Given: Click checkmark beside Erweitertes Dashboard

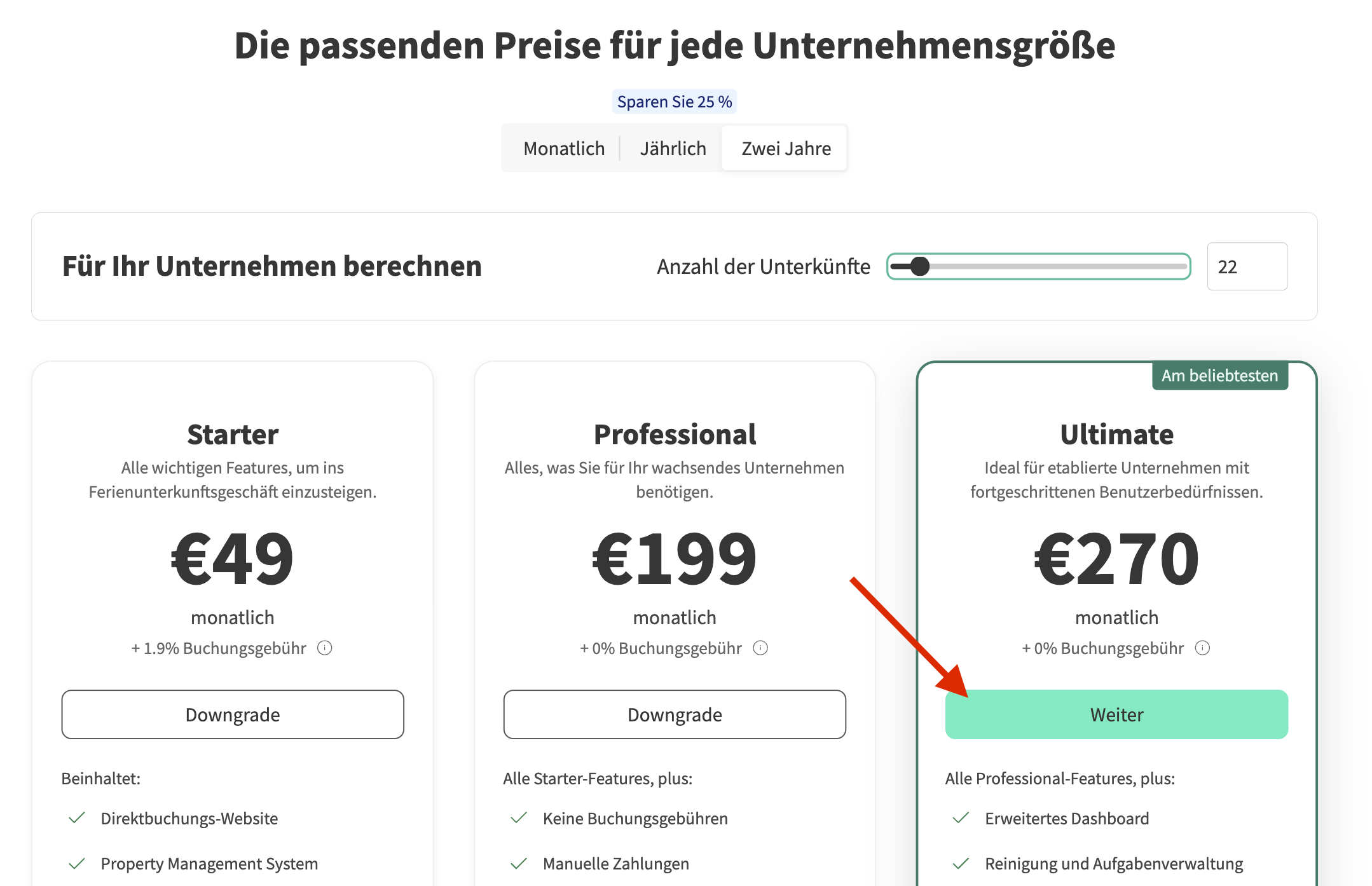Looking at the screenshot, I should tap(961, 818).
